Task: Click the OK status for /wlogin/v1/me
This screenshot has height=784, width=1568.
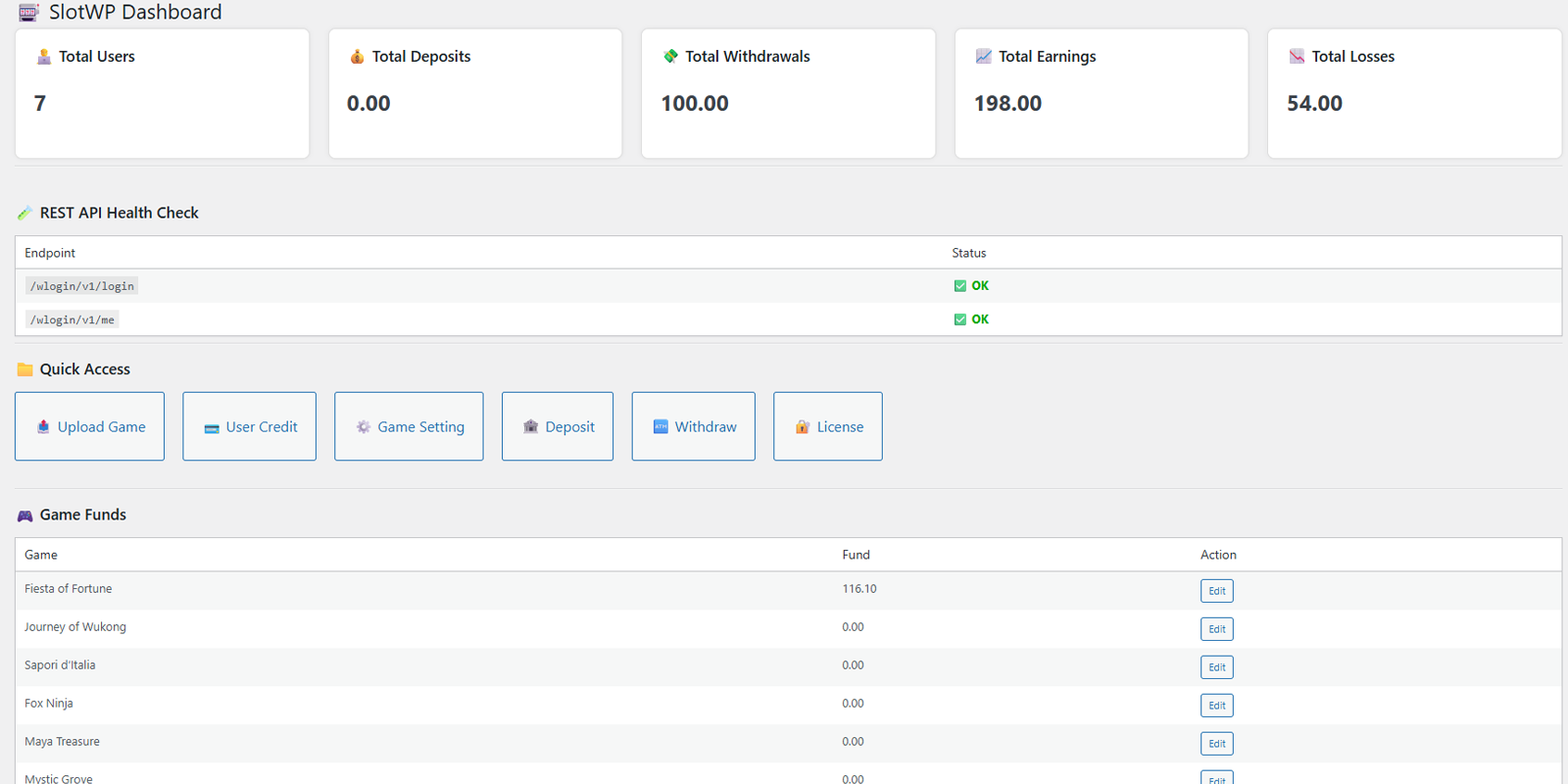Action: pos(980,319)
